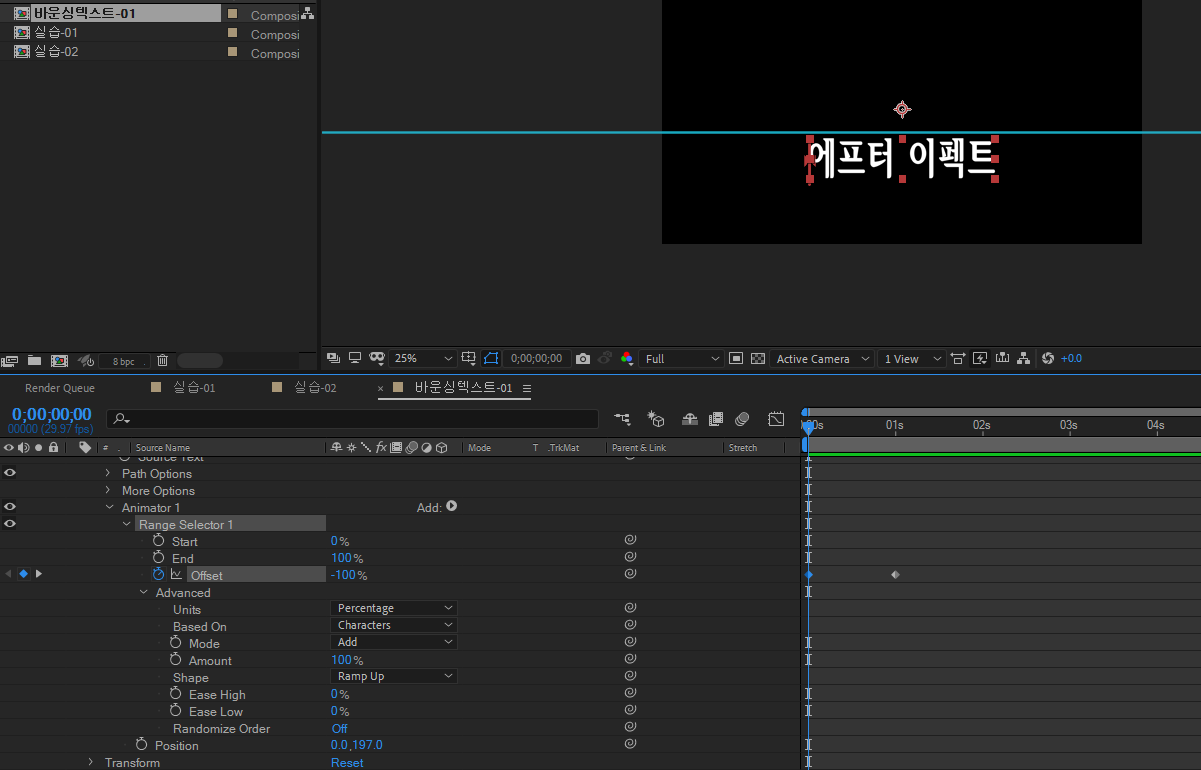Open Based On Characters dropdown

(394, 626)
